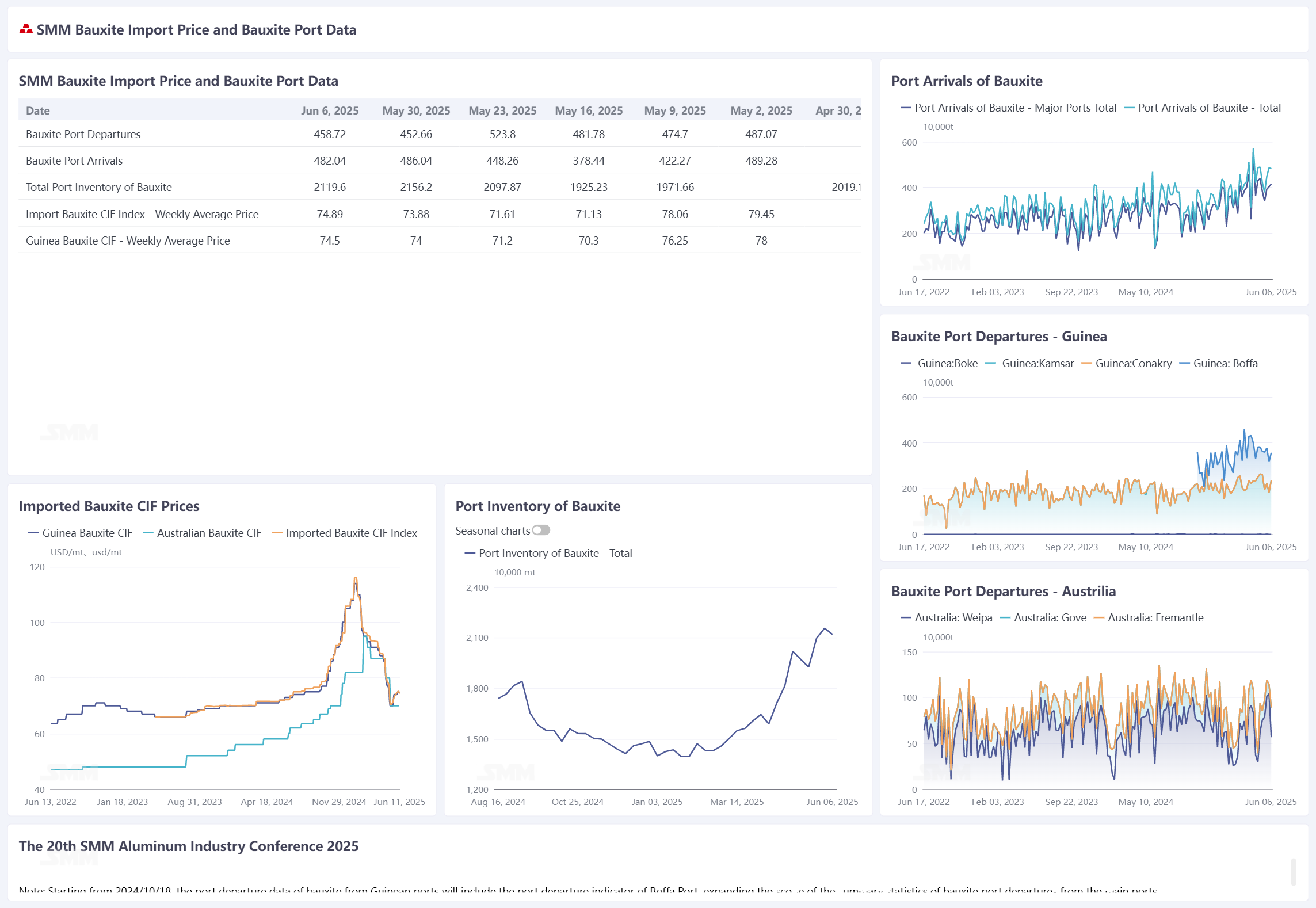The height and width of the screenshot is (908, 1316).
Task: Click the 2156.2 inventory value
Action: 416,187
